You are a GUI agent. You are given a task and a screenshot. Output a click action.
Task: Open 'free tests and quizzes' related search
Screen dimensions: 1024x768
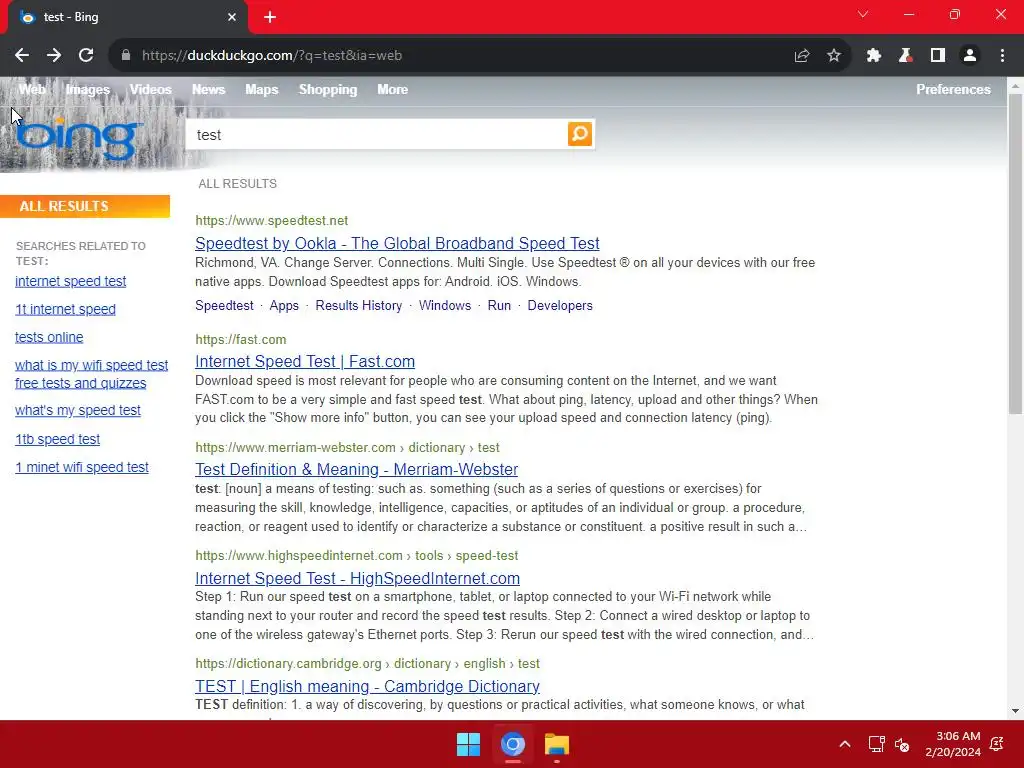(x=80, y=383)
